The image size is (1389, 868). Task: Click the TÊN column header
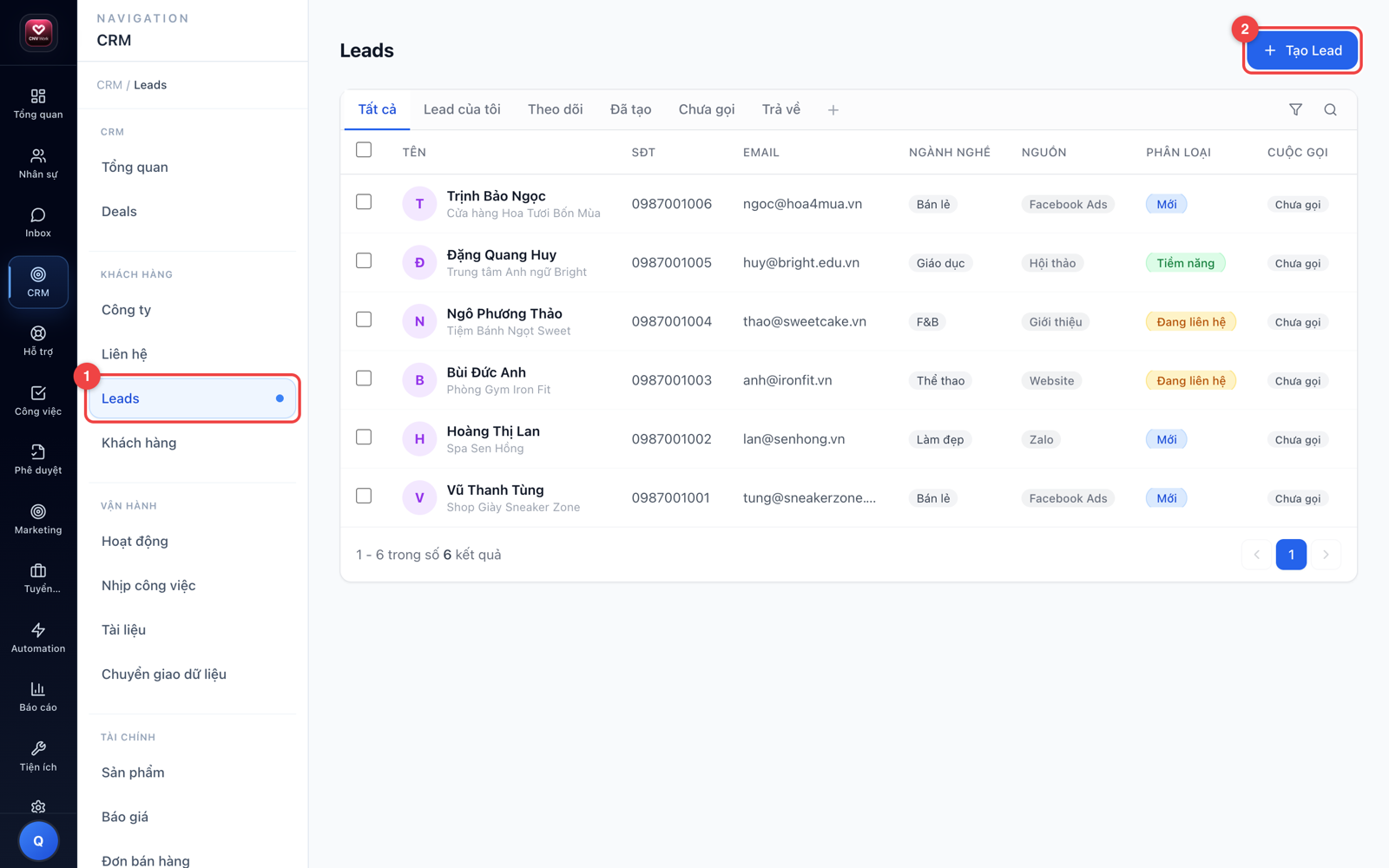point(414,152)
